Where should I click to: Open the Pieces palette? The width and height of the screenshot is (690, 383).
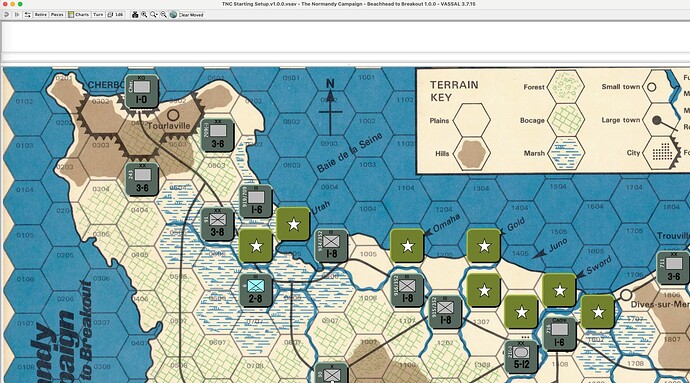click(x=57, y=15)
